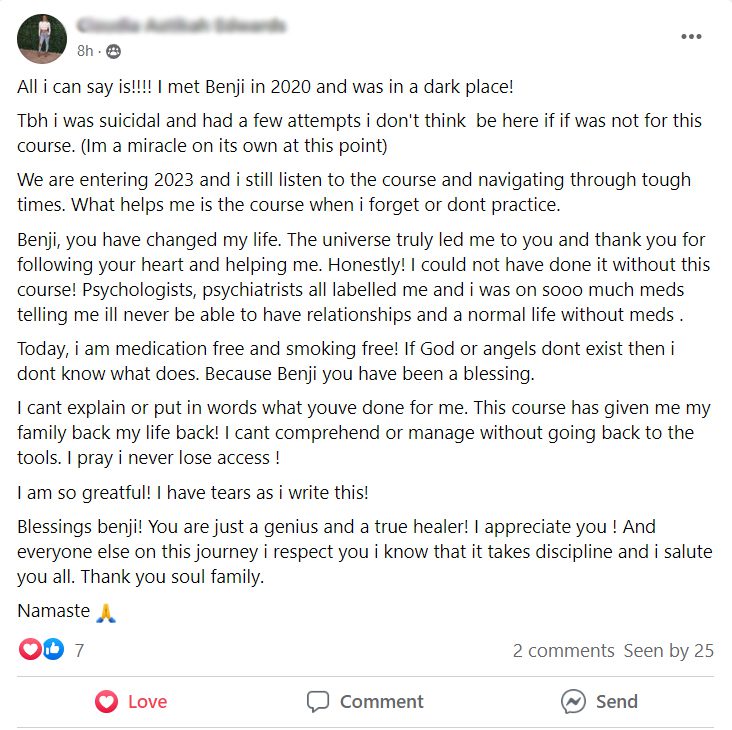Click the "I am so greatful!" paragraph

[193, 492]
